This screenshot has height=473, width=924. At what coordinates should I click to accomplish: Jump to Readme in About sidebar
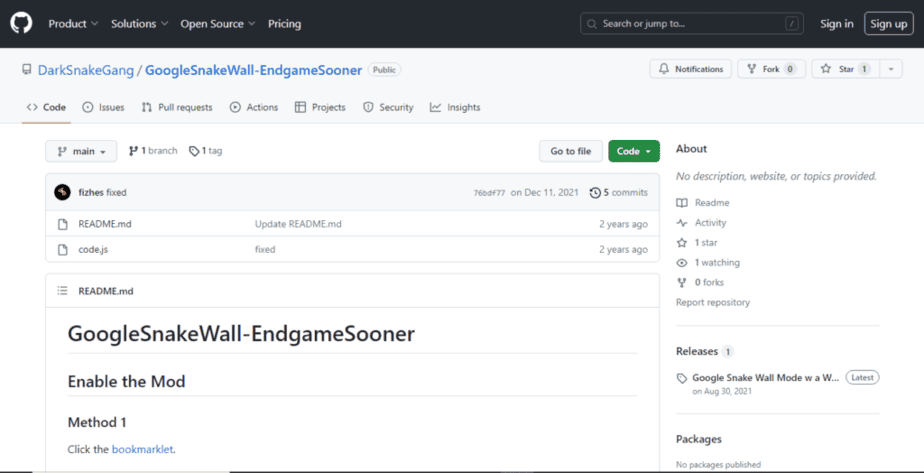(x=703, y=203)
